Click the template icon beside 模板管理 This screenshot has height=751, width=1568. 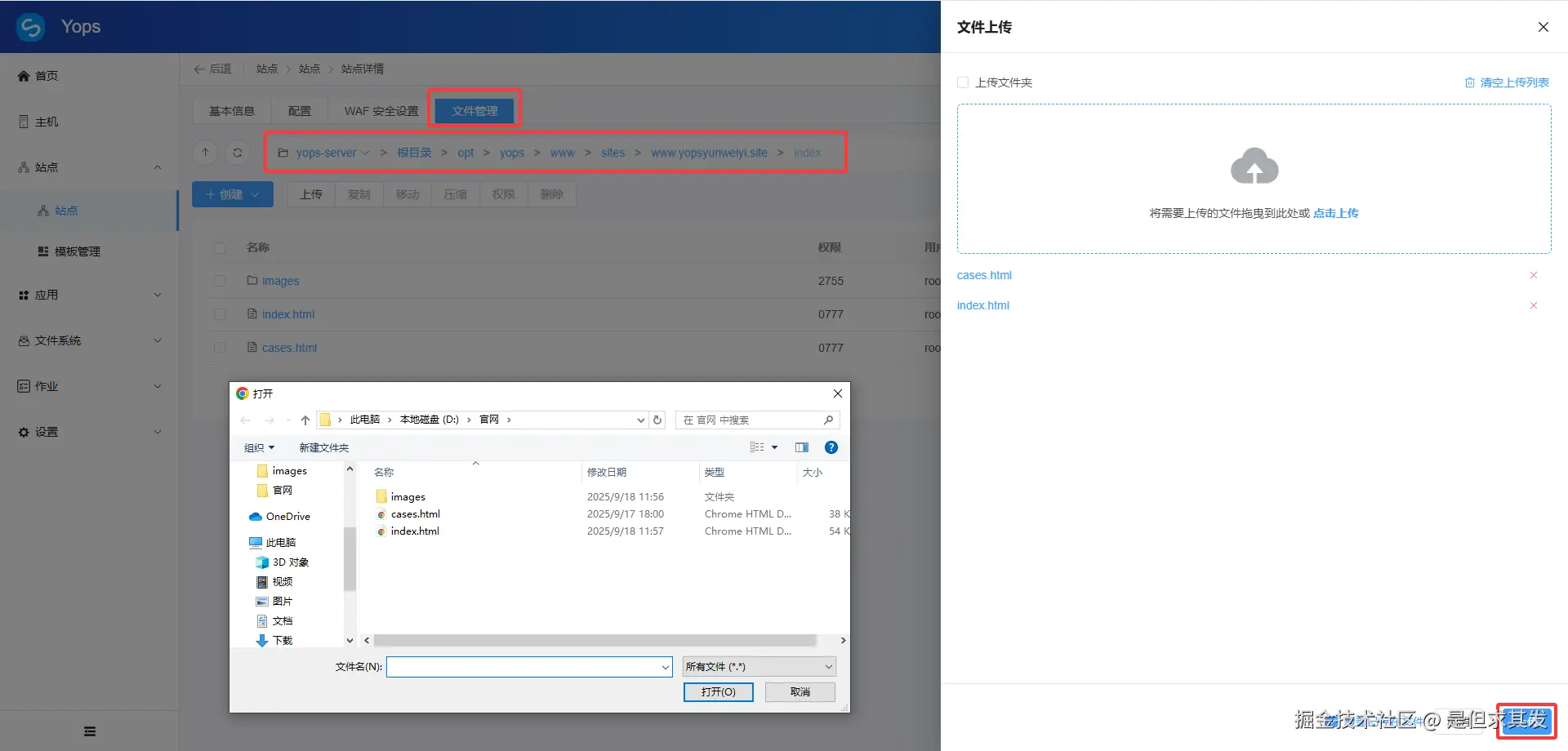point(43,251)
